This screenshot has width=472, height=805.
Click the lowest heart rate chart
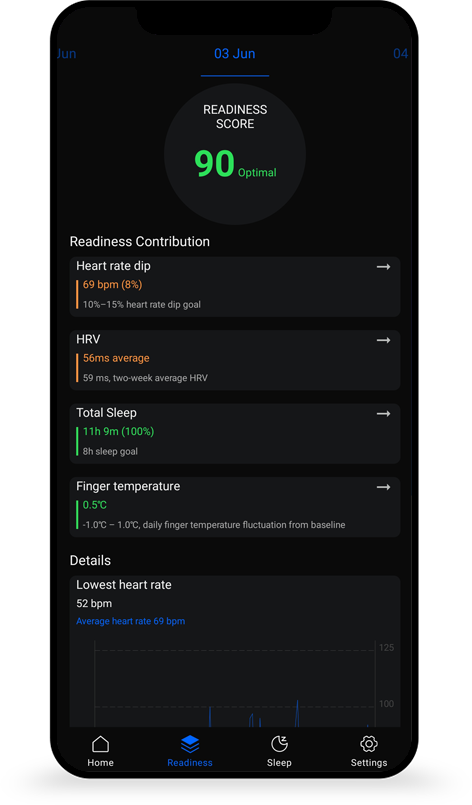235,684
